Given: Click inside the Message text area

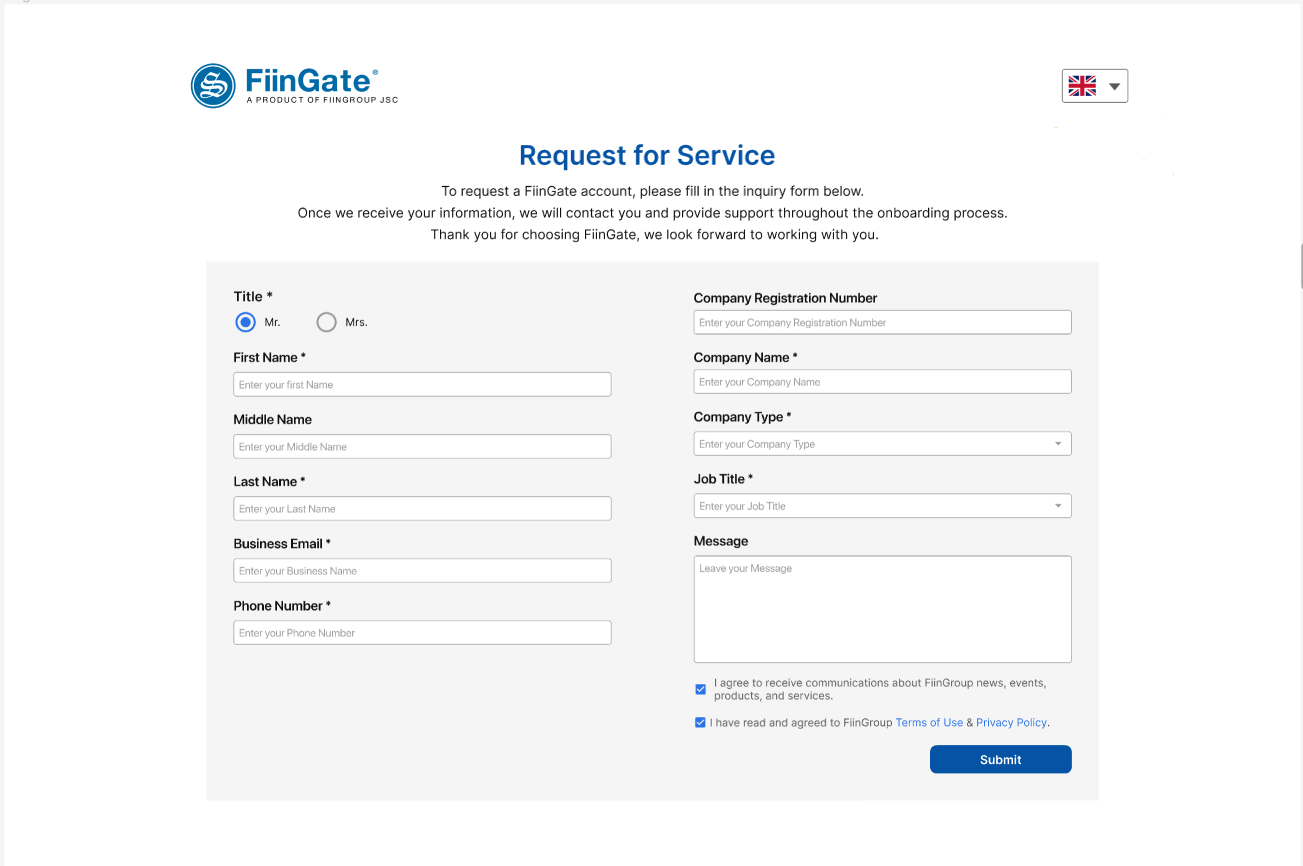Looking at the screenshot, I should click(882, 609).
